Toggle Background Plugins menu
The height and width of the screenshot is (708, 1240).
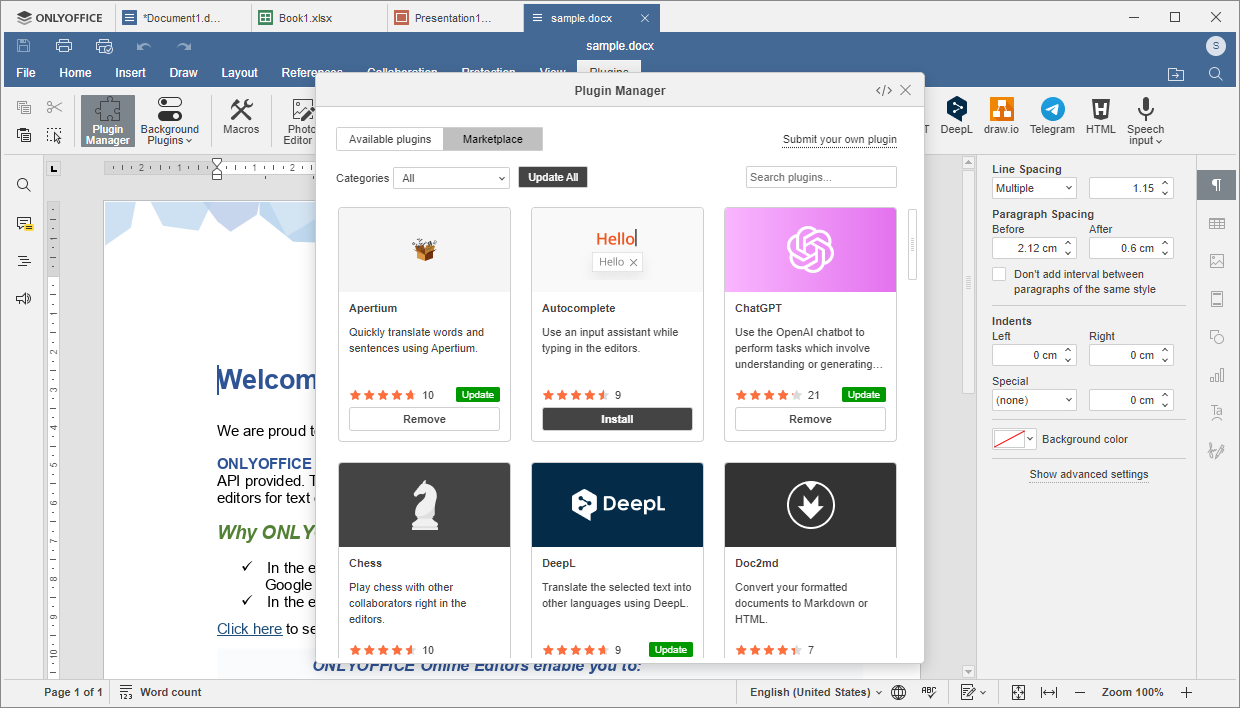[x=169, y=120]
